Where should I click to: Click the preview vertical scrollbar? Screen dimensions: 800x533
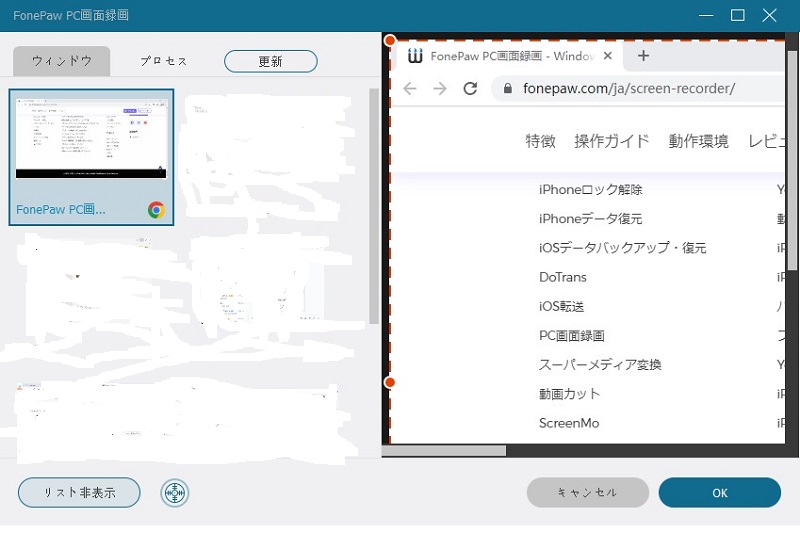click(793, 161)
